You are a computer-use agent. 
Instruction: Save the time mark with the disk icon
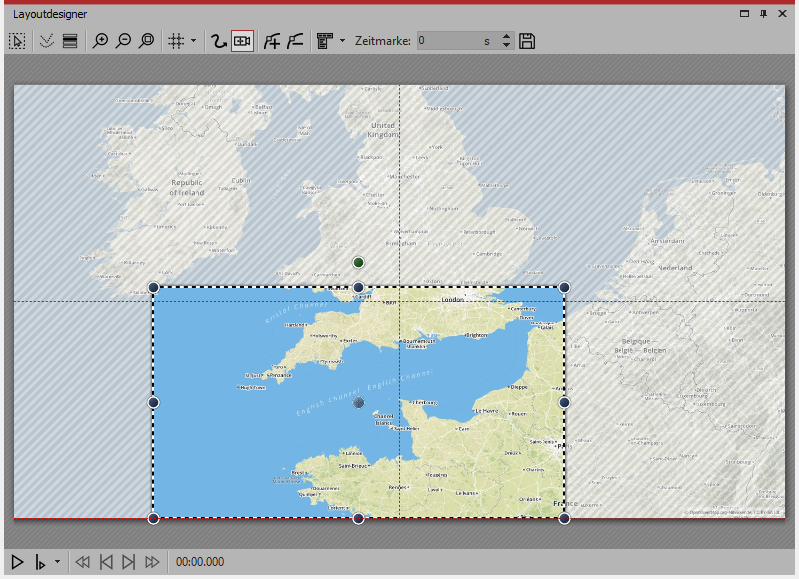[528, 41]
